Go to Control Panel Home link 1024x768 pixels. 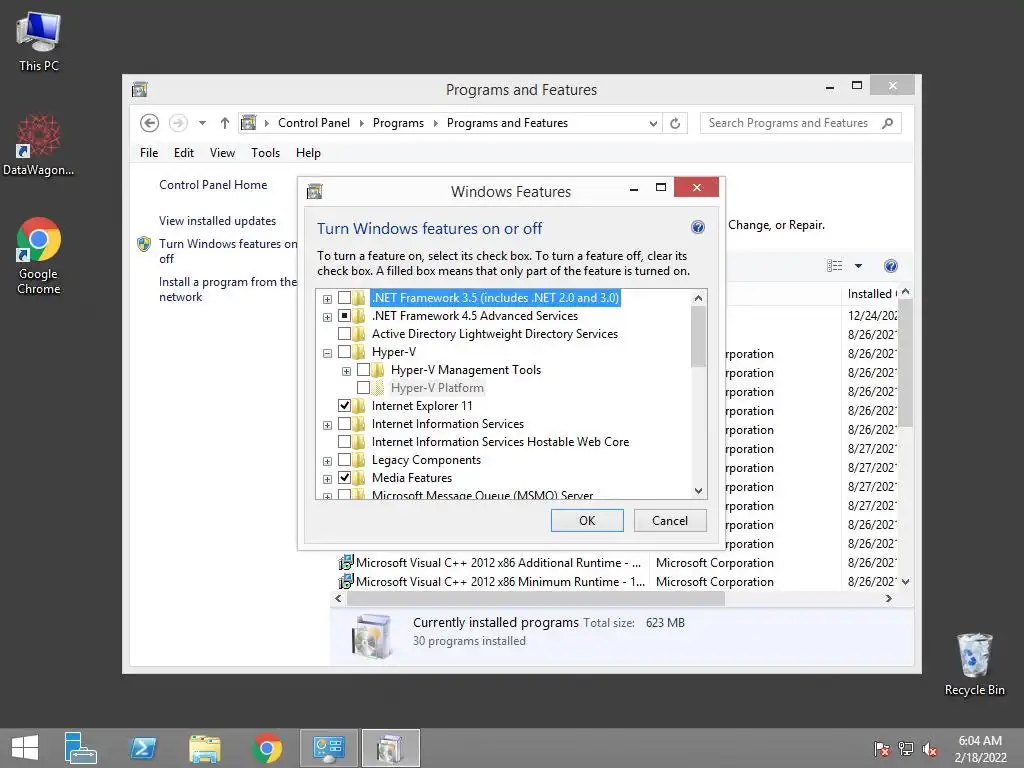coord(213,185)
